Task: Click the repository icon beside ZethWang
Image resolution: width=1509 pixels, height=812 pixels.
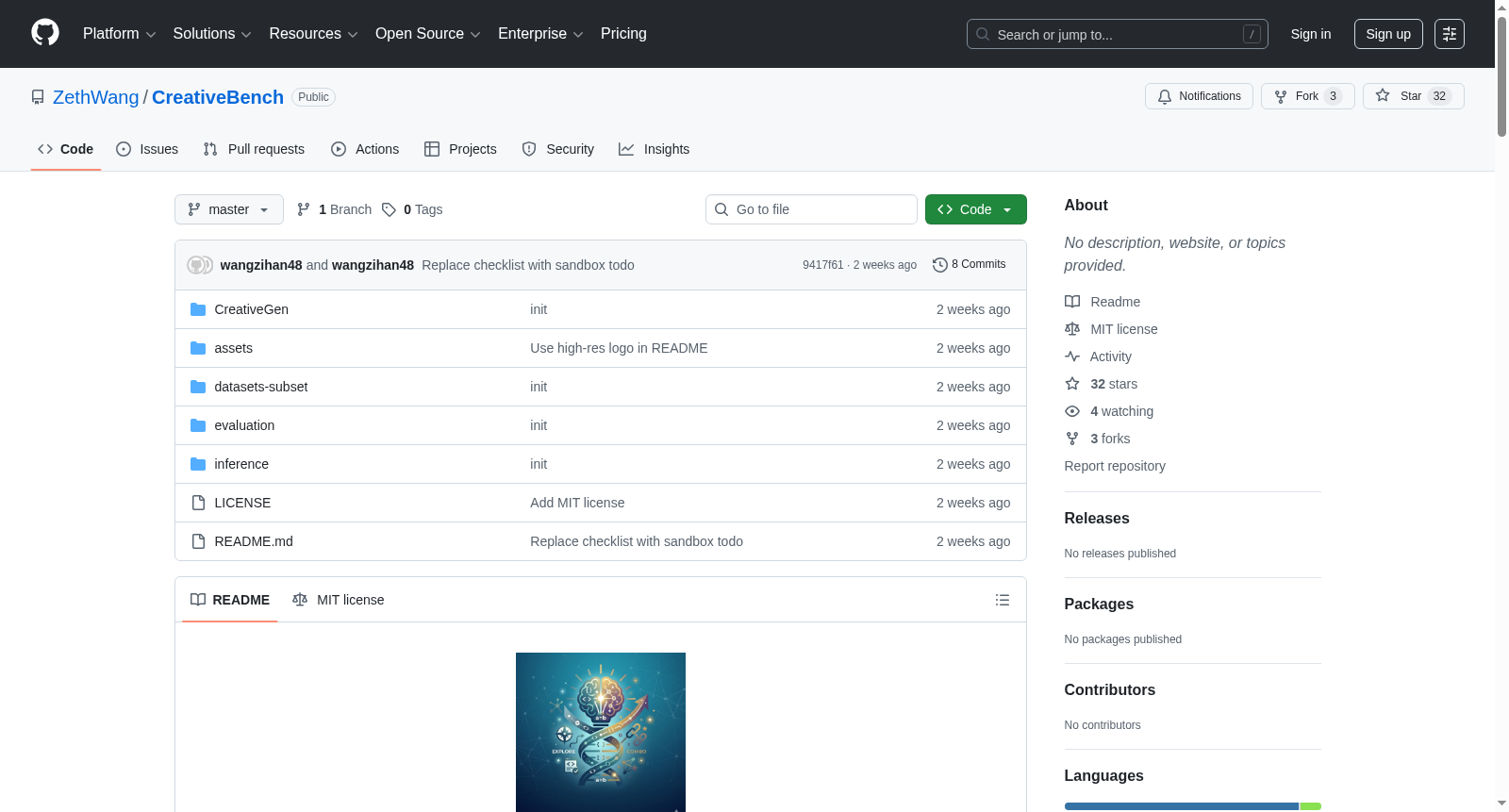Action: click(x=38, y=97)
